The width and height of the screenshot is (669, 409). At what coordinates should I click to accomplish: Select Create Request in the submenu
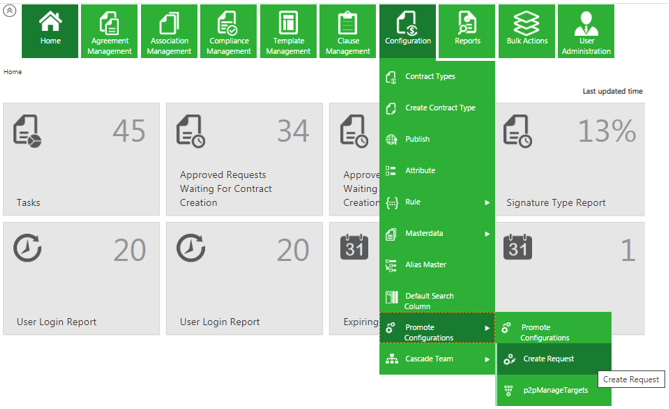pos(548,359)
